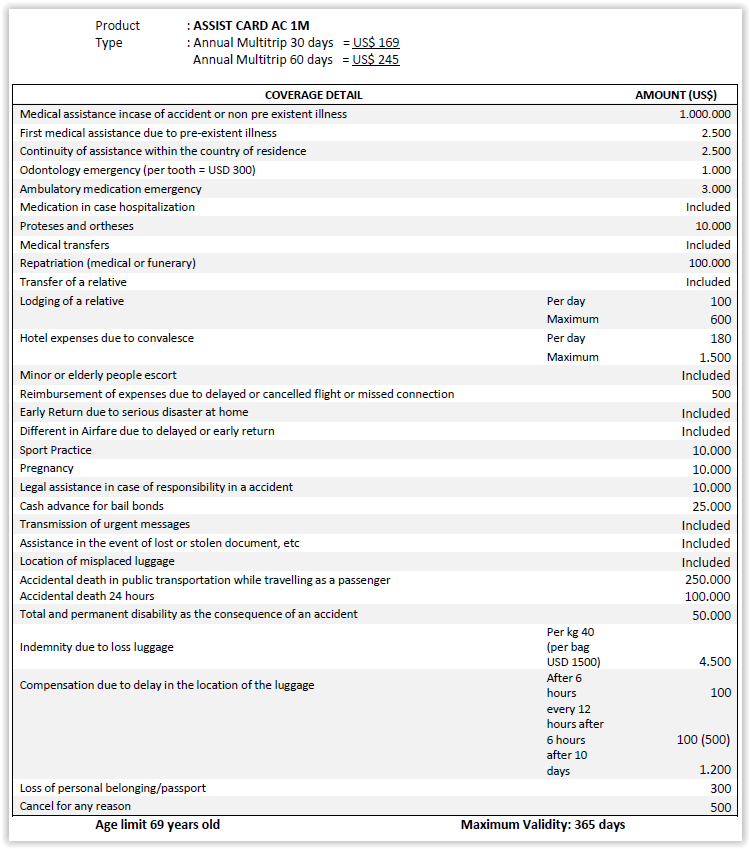Click 'Indemnity due to loss luggage' text

(x=96, y=647)
